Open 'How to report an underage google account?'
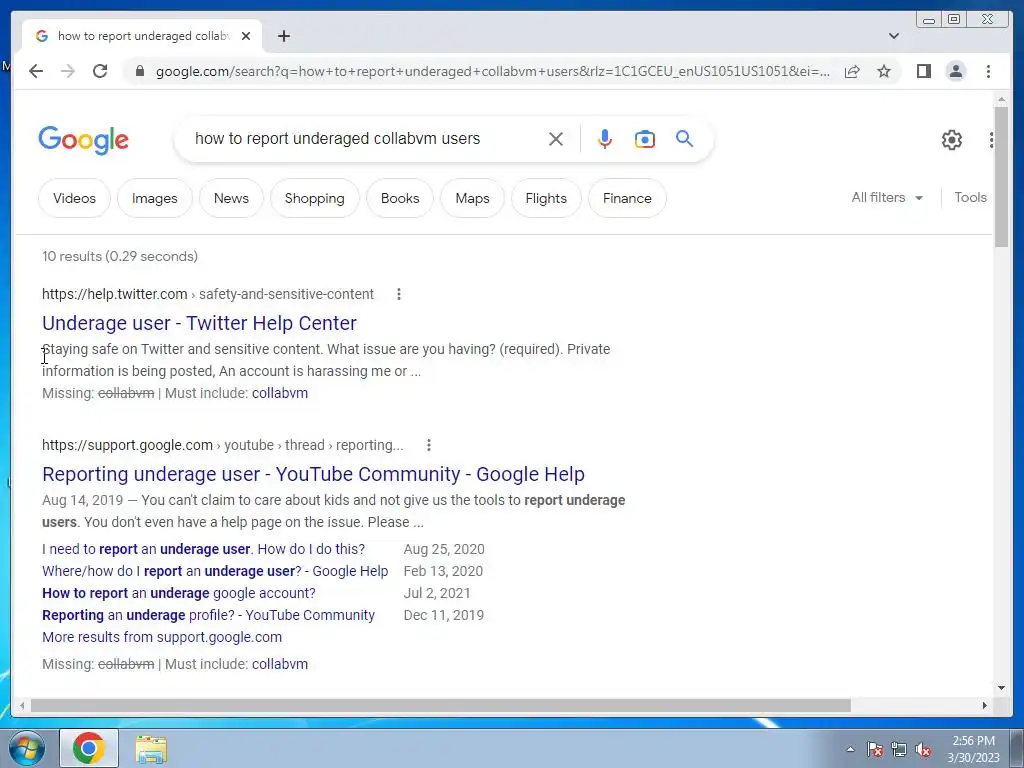 pyautogui.click(x=178, y=593)
